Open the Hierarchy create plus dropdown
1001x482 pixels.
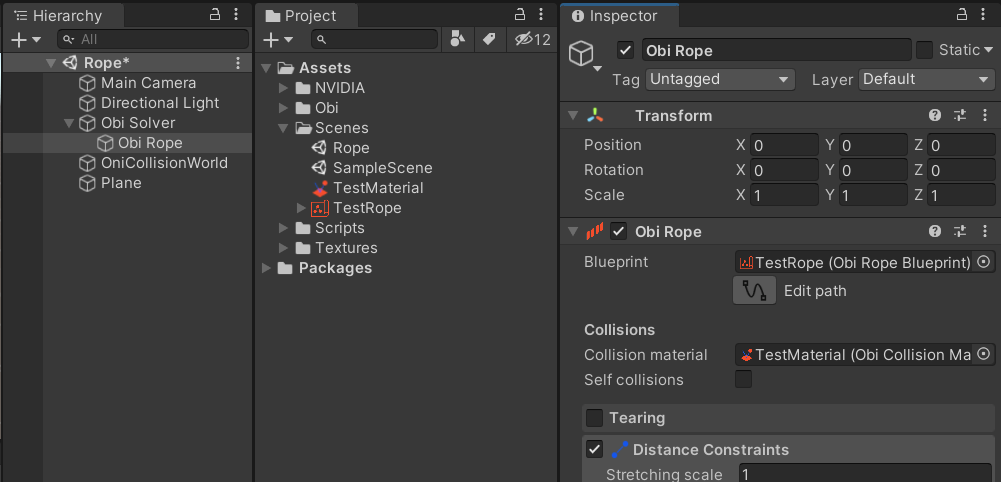click(26, 40)
